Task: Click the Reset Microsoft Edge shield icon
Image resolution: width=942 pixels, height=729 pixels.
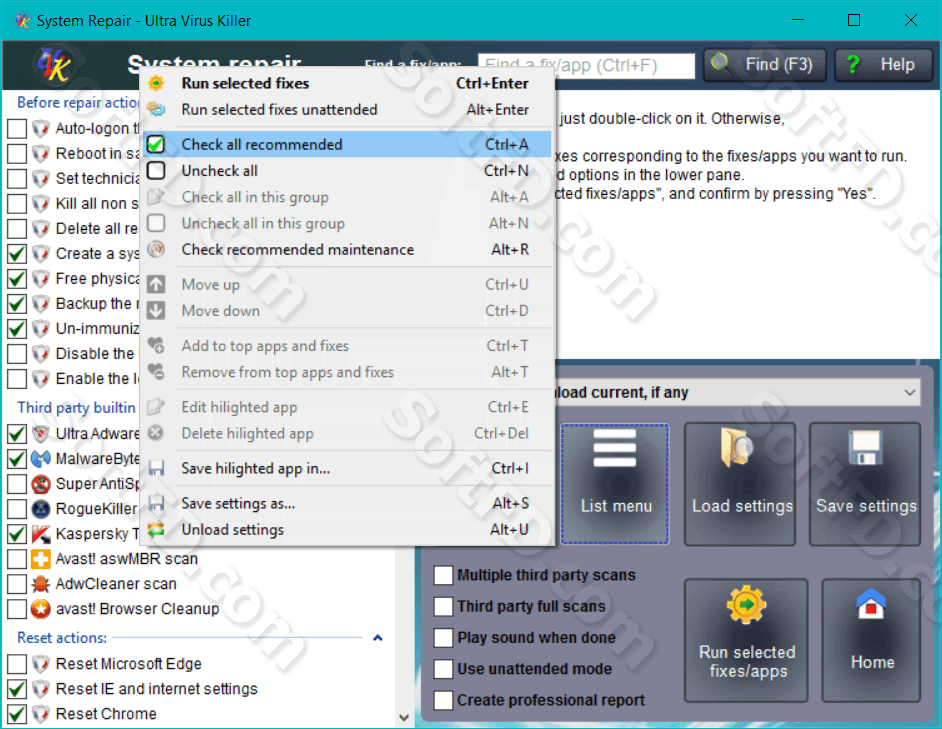Action: coord(40,664)
